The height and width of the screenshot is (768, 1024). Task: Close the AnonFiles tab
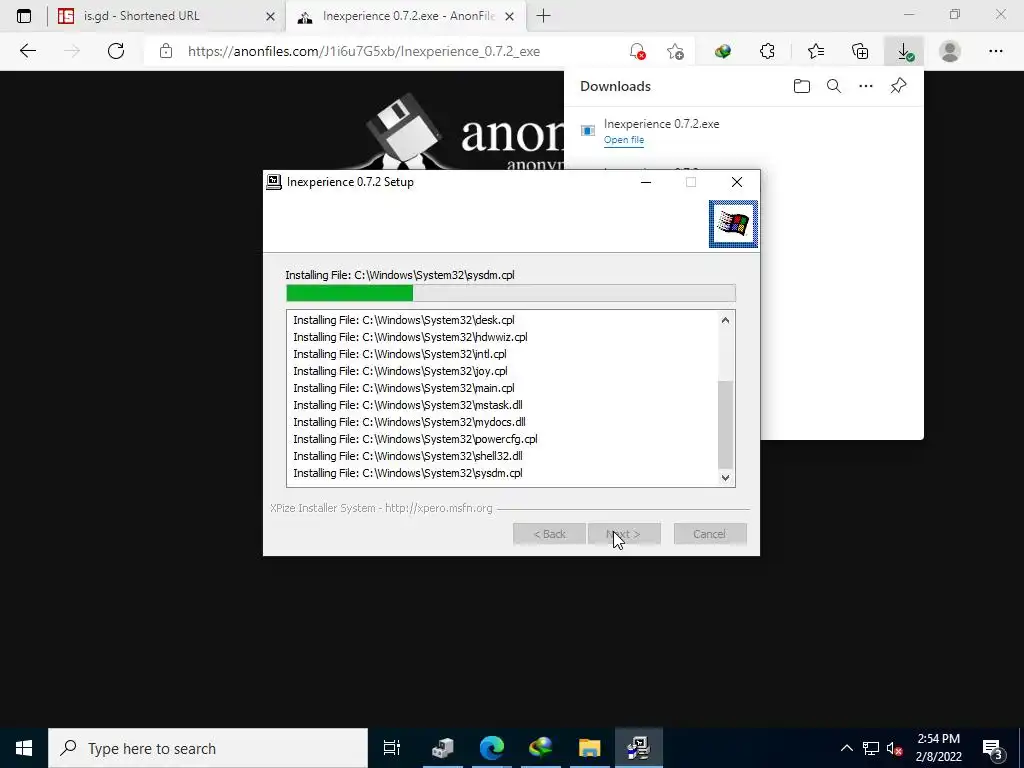click(x=510, y=16)
